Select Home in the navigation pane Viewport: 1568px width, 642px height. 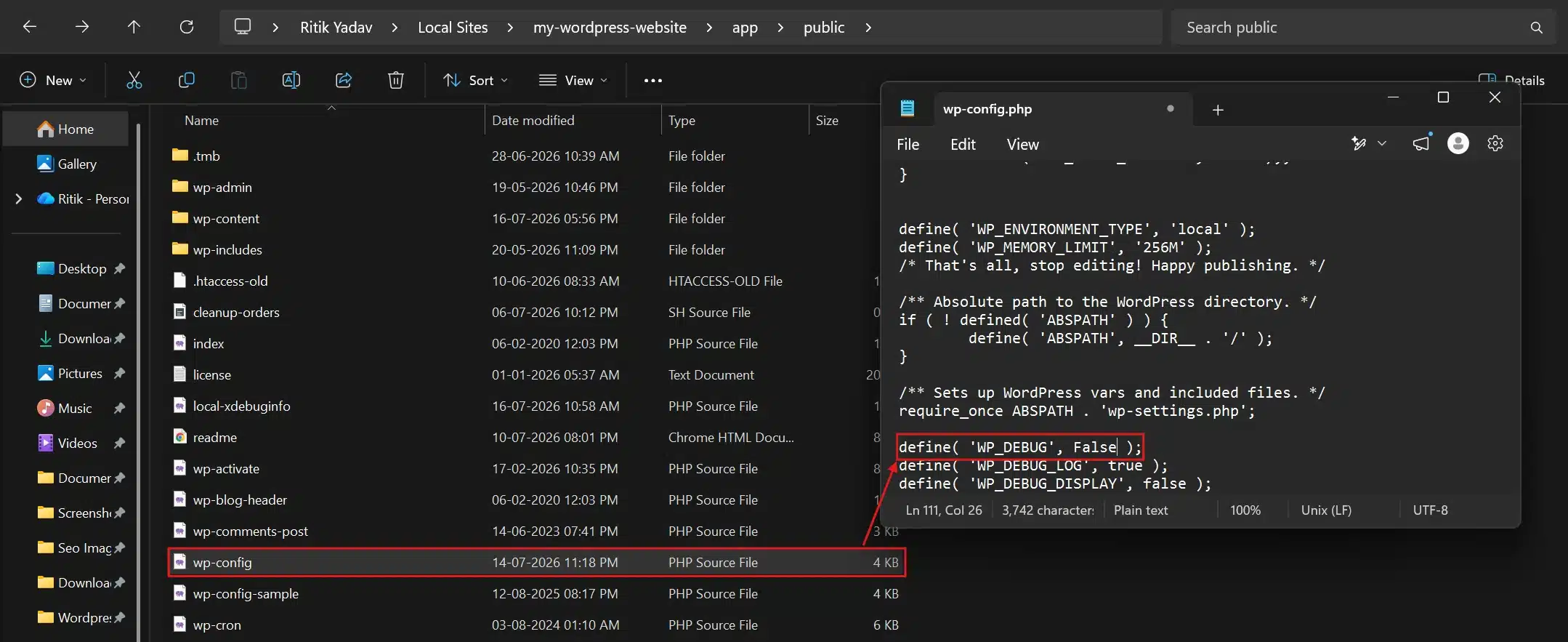(x=66, y=129)
